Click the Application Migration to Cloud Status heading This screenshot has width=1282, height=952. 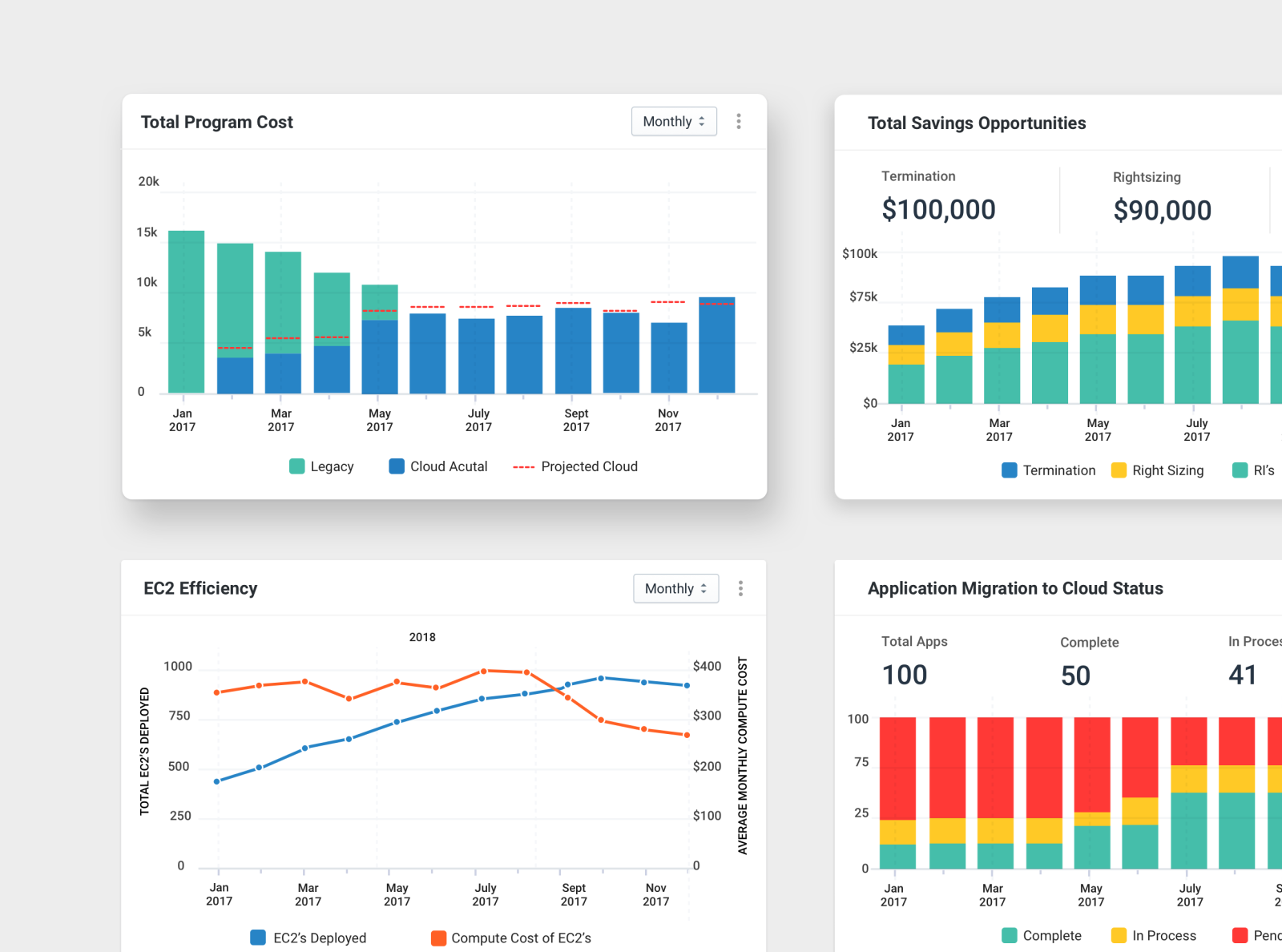click(1015, 588)
